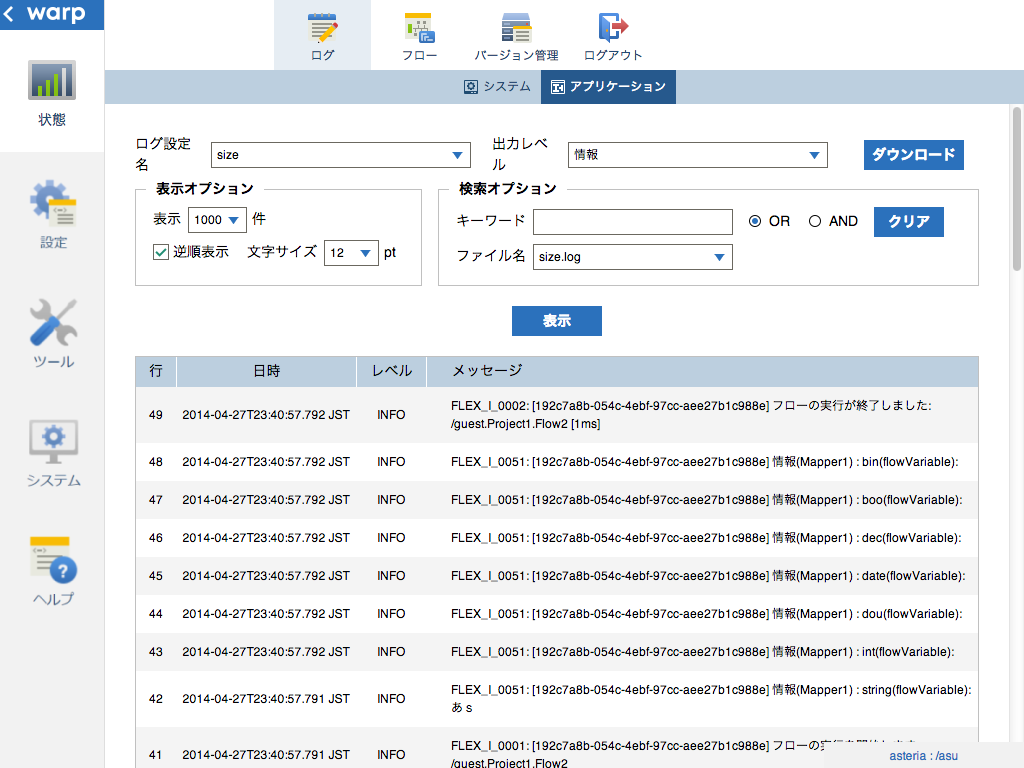The height and width of the screenshot is (768, 1024).
Task: Click the メッセージ column header
Action: (x=702, y=371)
